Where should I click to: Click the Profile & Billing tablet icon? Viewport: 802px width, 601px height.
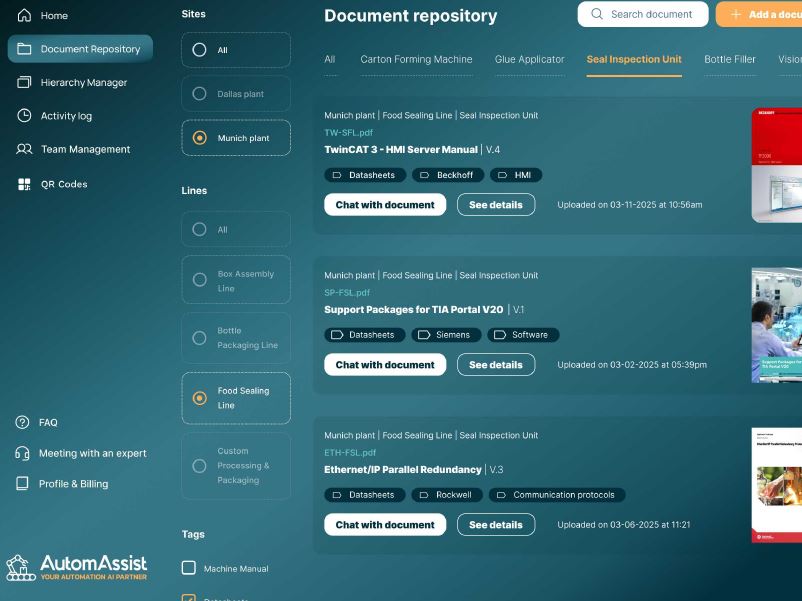tap(22, 483)
